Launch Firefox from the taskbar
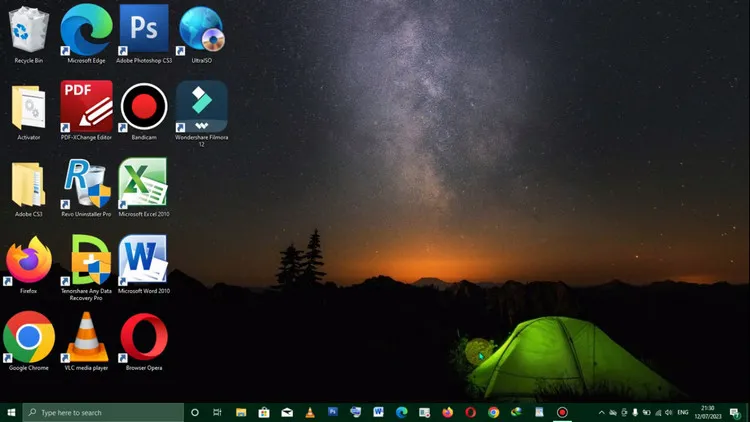This screenshot has height=422, width=750. 447,412
